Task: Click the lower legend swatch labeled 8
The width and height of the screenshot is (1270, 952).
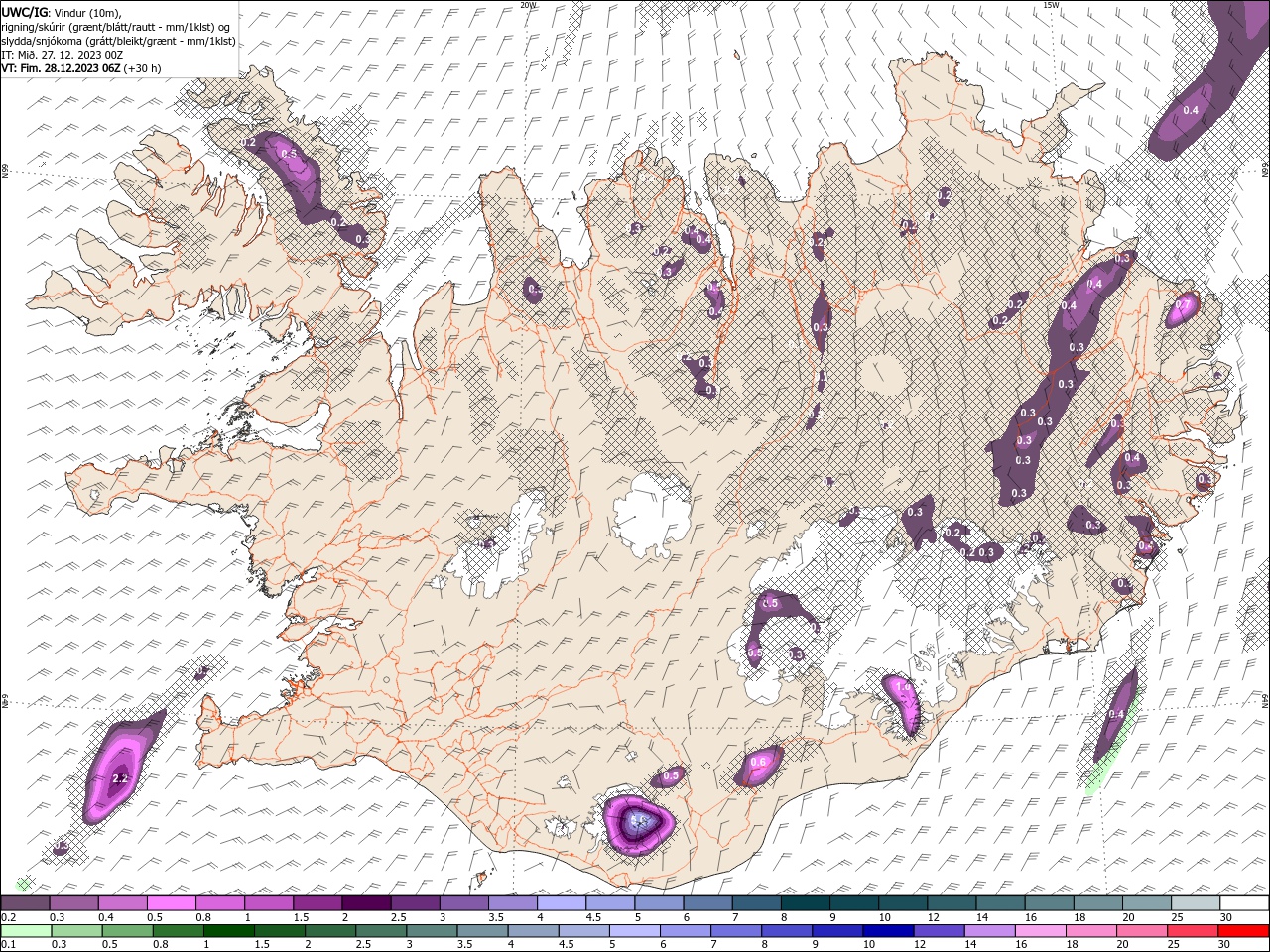Action: coord(788,930)
